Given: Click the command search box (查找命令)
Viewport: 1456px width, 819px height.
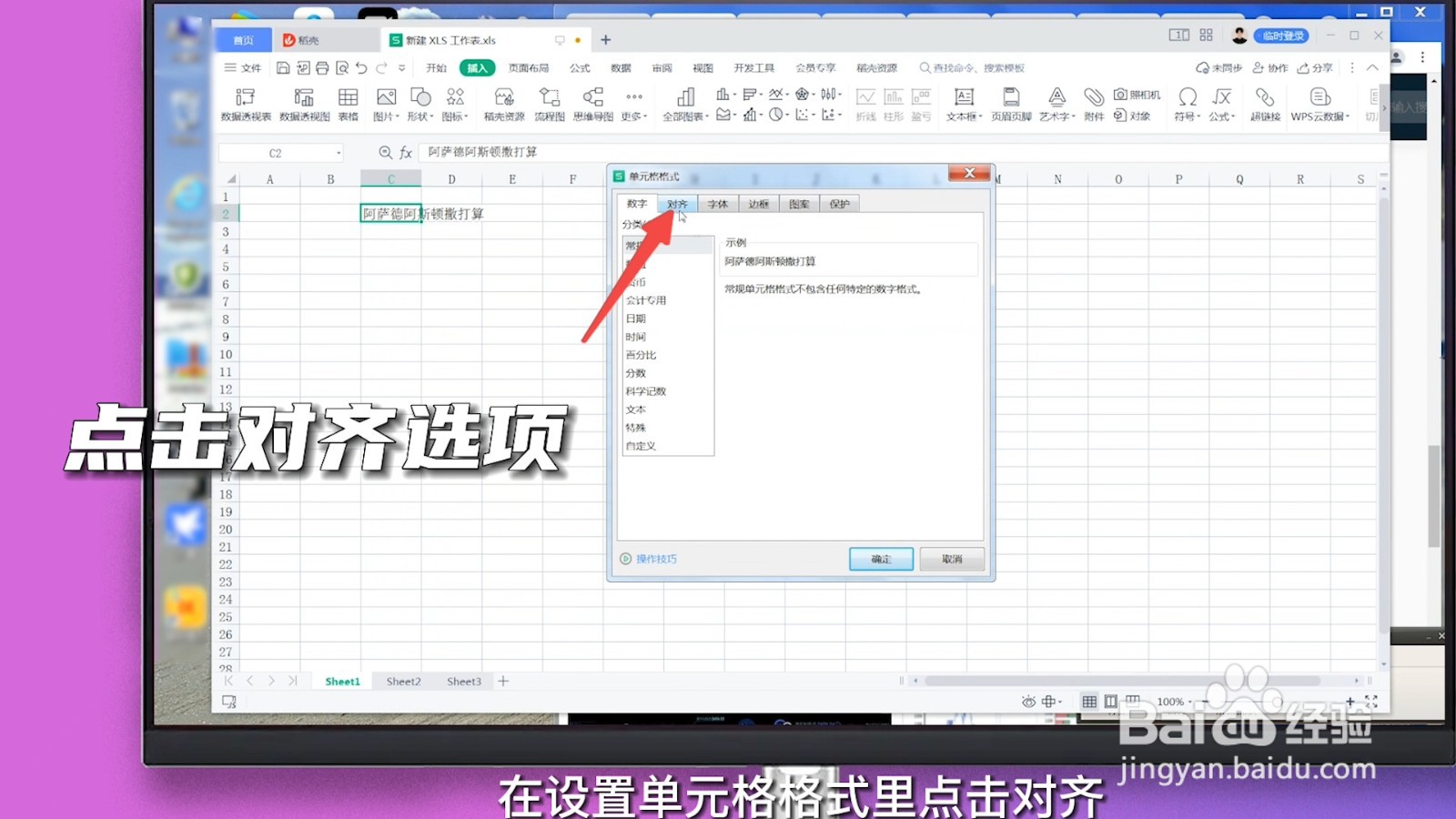Looking at the screenshot, I should [972, 68].
